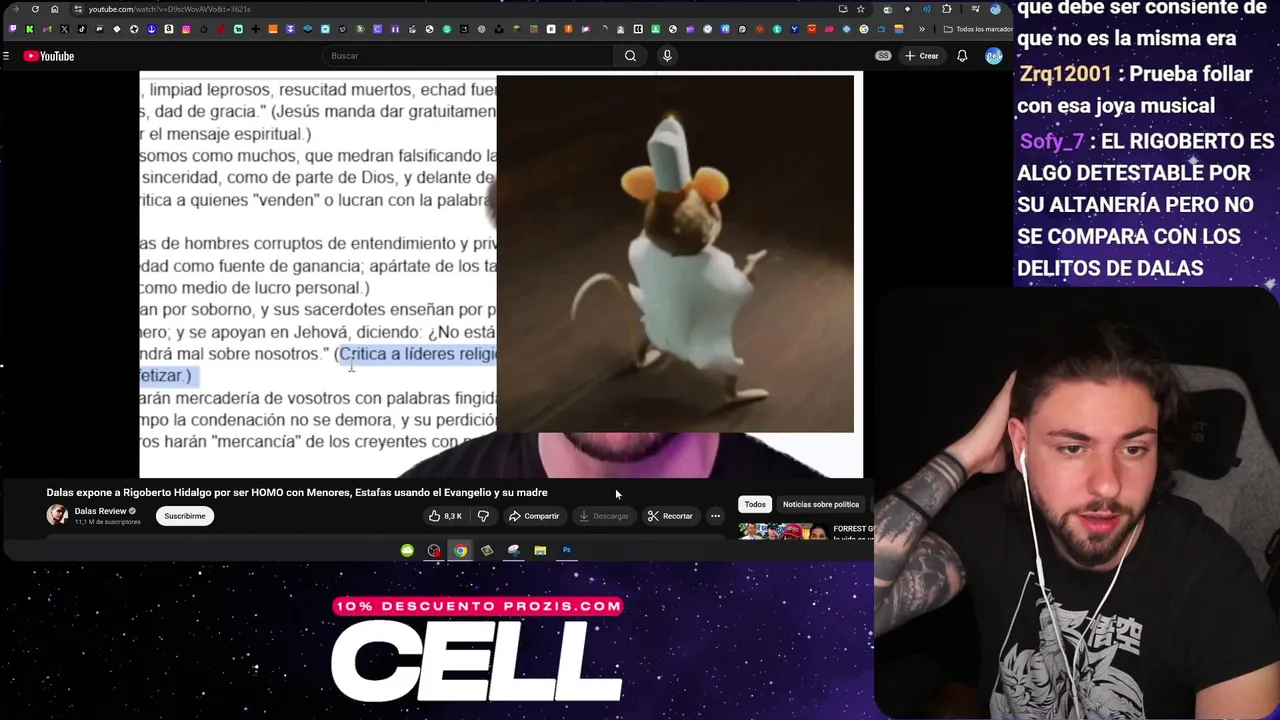Open the green Kick bookmark

pos(29,29)
